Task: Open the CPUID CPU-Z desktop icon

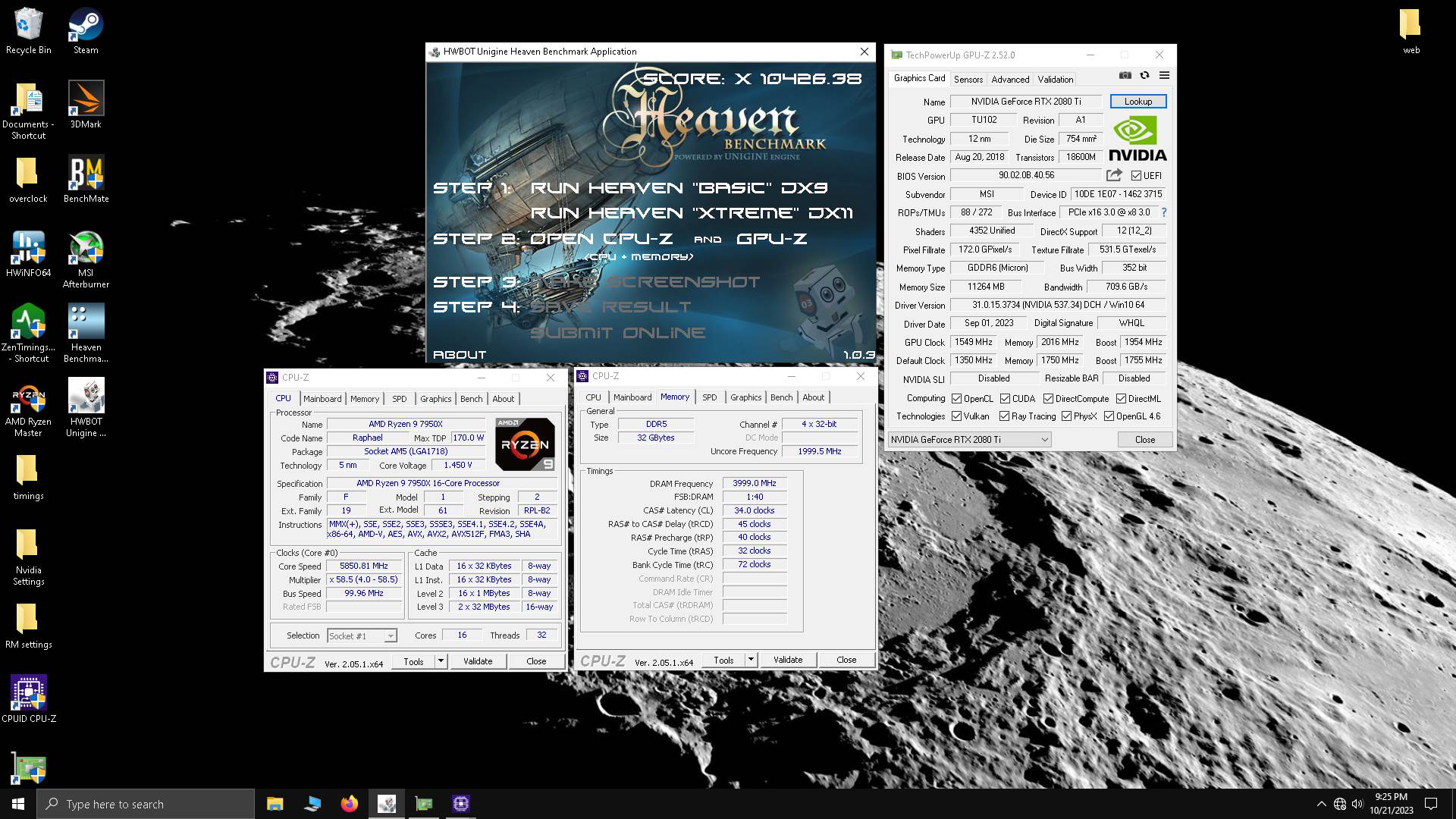Action: tap(28, 698)
